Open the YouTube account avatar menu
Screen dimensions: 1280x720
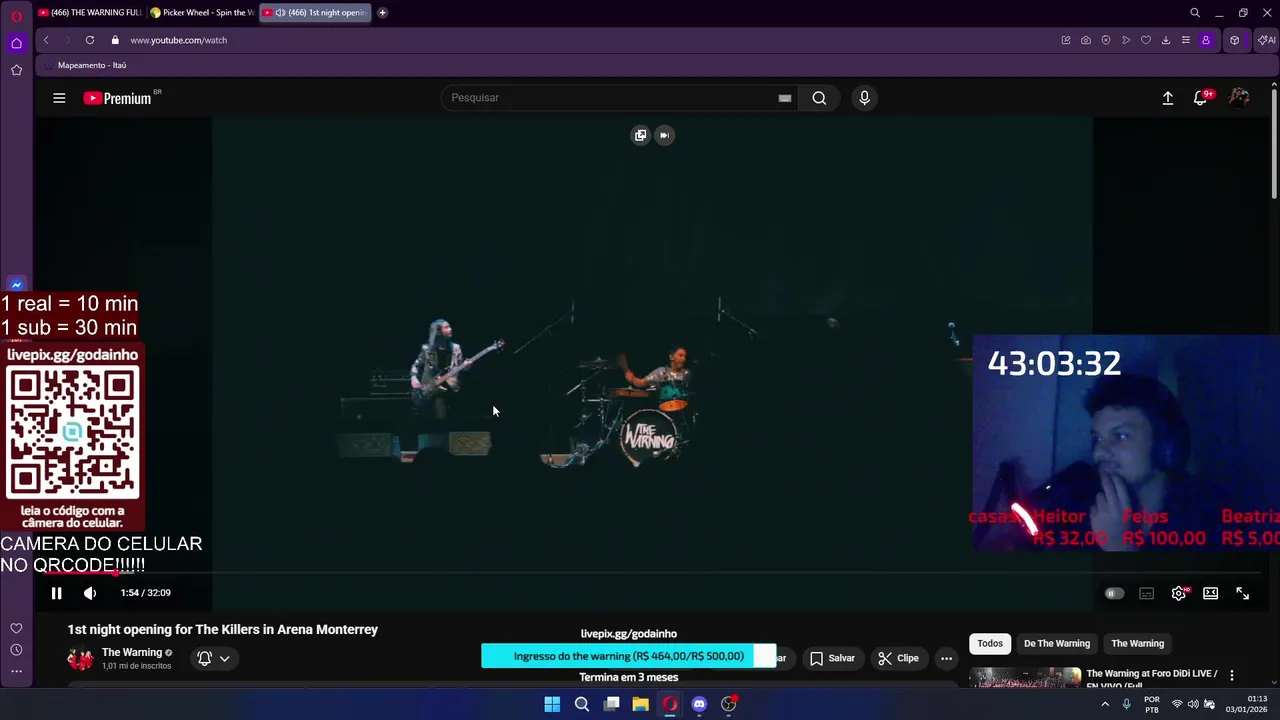click(x=1239, y=98)
